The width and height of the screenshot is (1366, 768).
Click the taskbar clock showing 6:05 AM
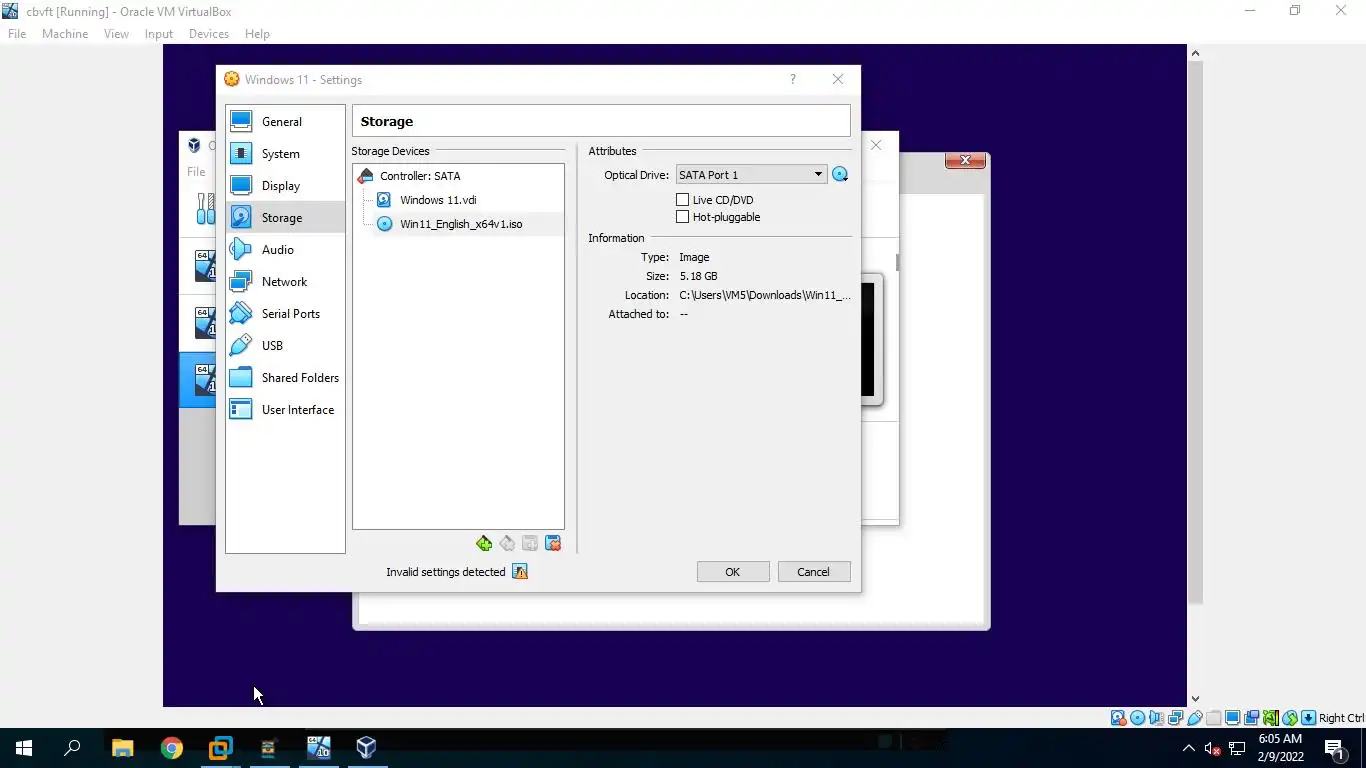click(1280, 748)
